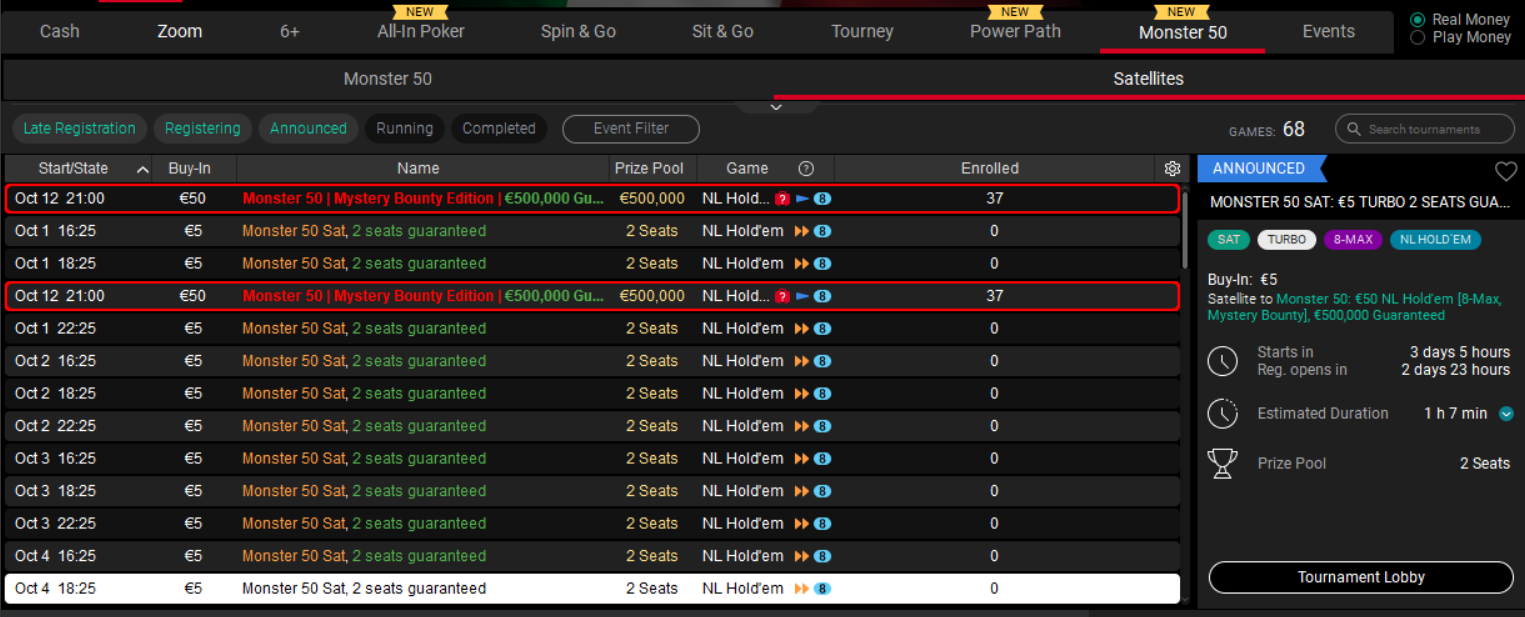Toggle the Running filter chip

(x=404, y=129)
